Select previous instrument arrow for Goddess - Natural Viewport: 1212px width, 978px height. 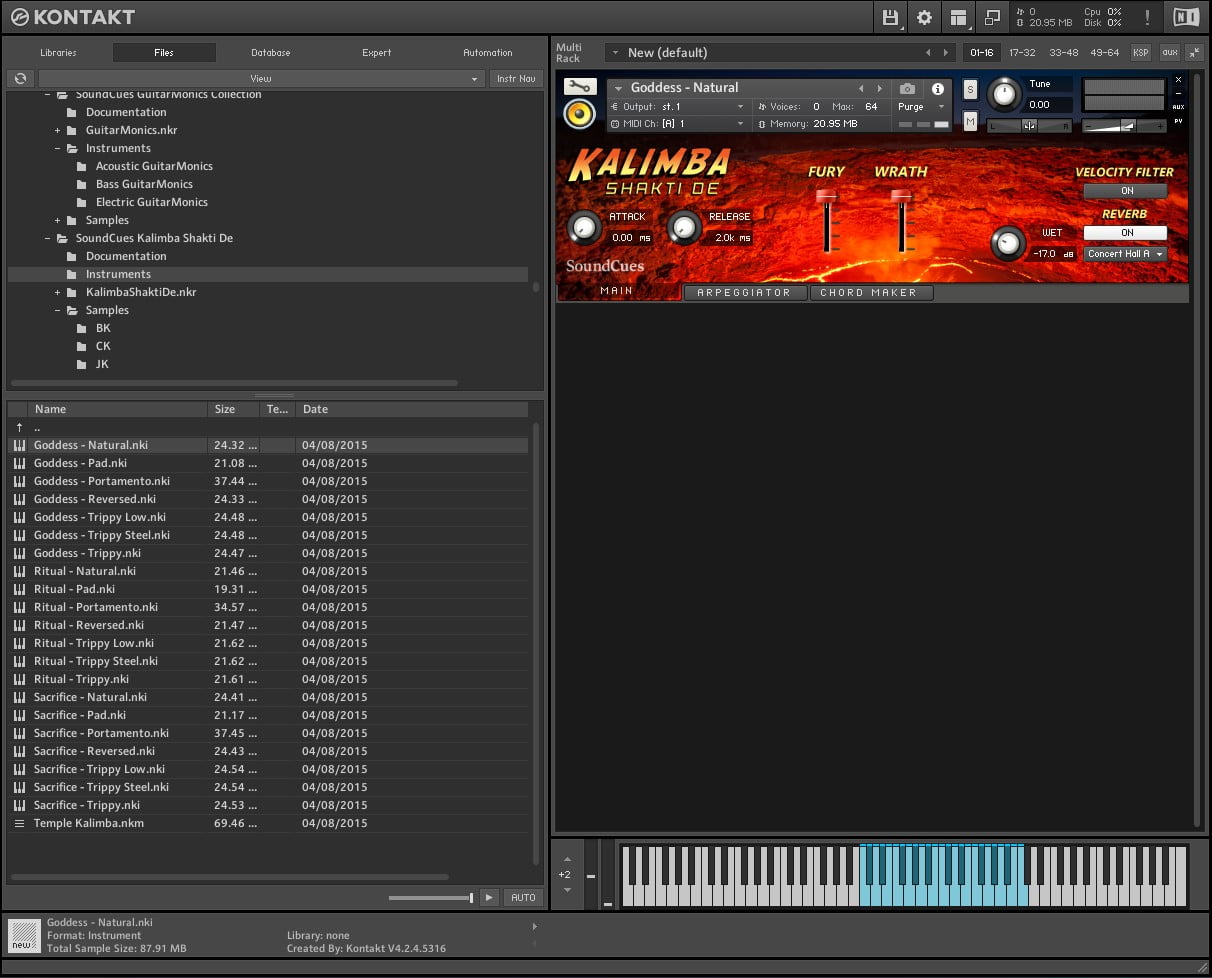[861, 89]
